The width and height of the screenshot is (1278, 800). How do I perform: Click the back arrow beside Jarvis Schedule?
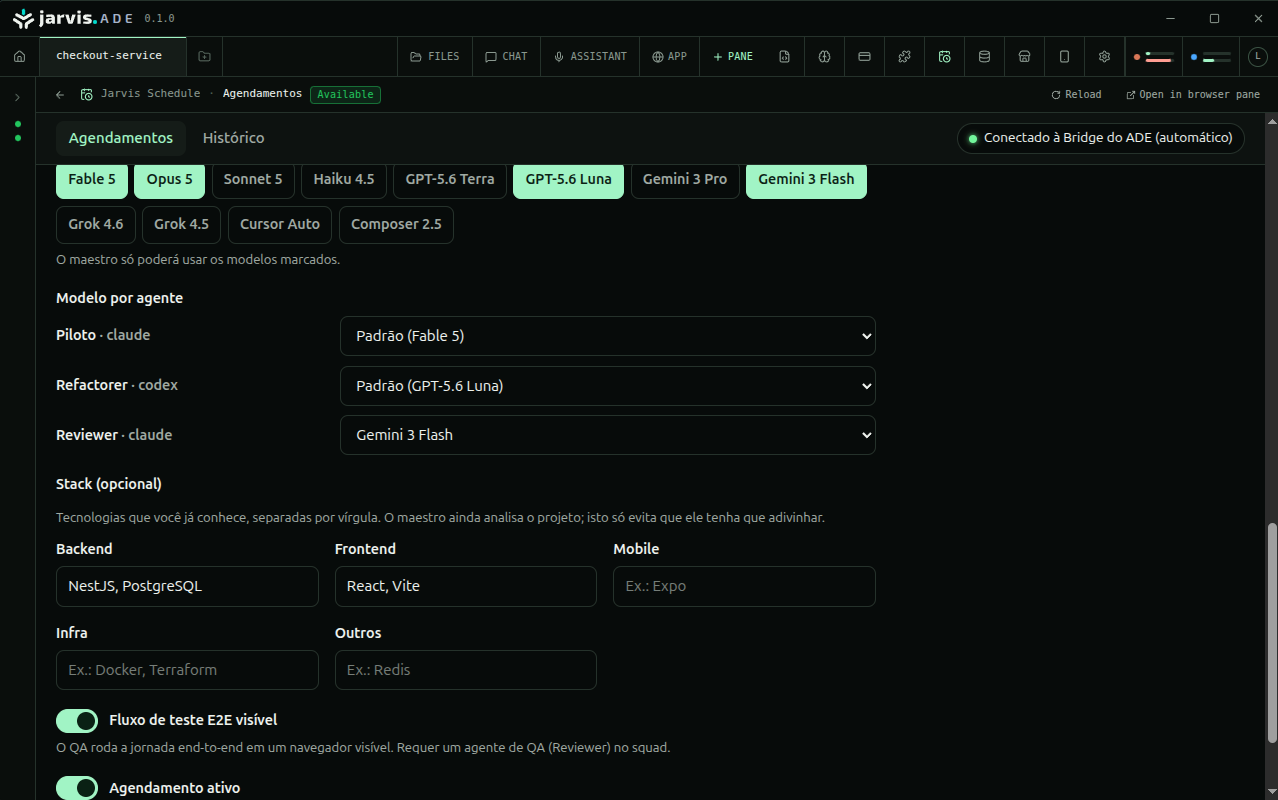point(60,94)
